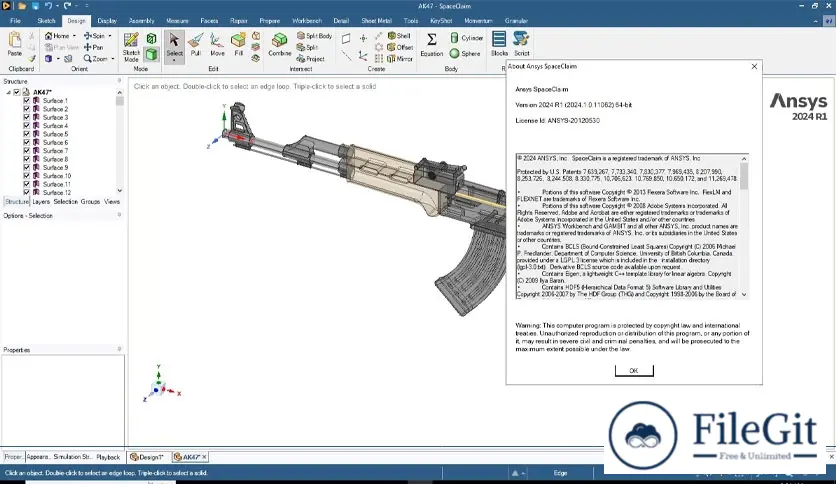836x484 pixels.
Task: Click the format painter brush icon
Action: click(32, 59)
